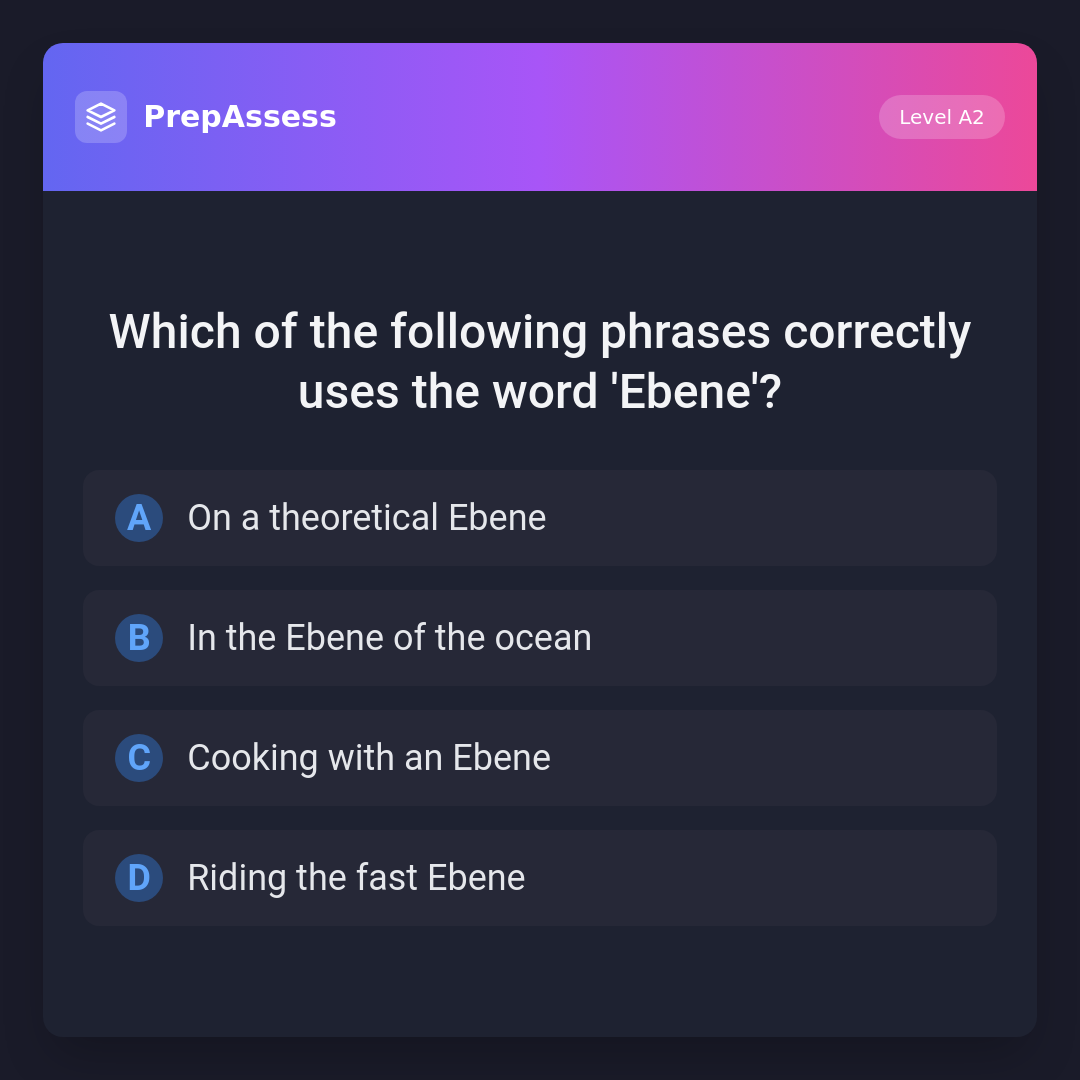Click the circular D letter badge
Image resolution: width=1080 pixels, height=1080 pixels.
click(x=139, y=878)
